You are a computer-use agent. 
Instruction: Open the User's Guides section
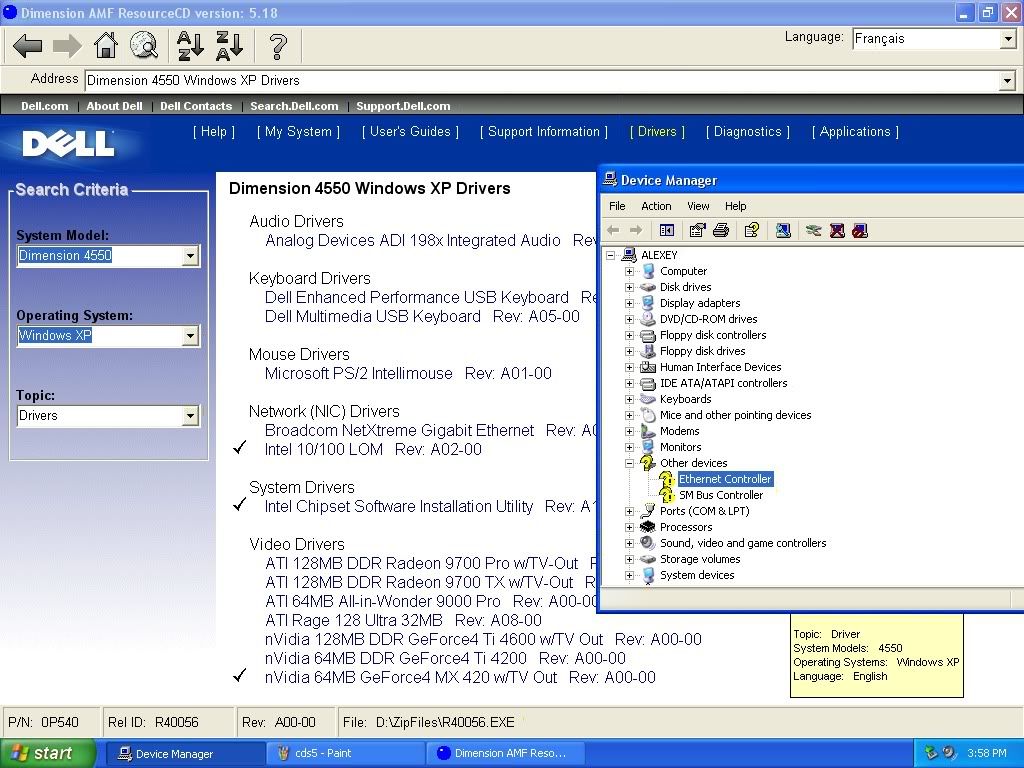point(410,132)
